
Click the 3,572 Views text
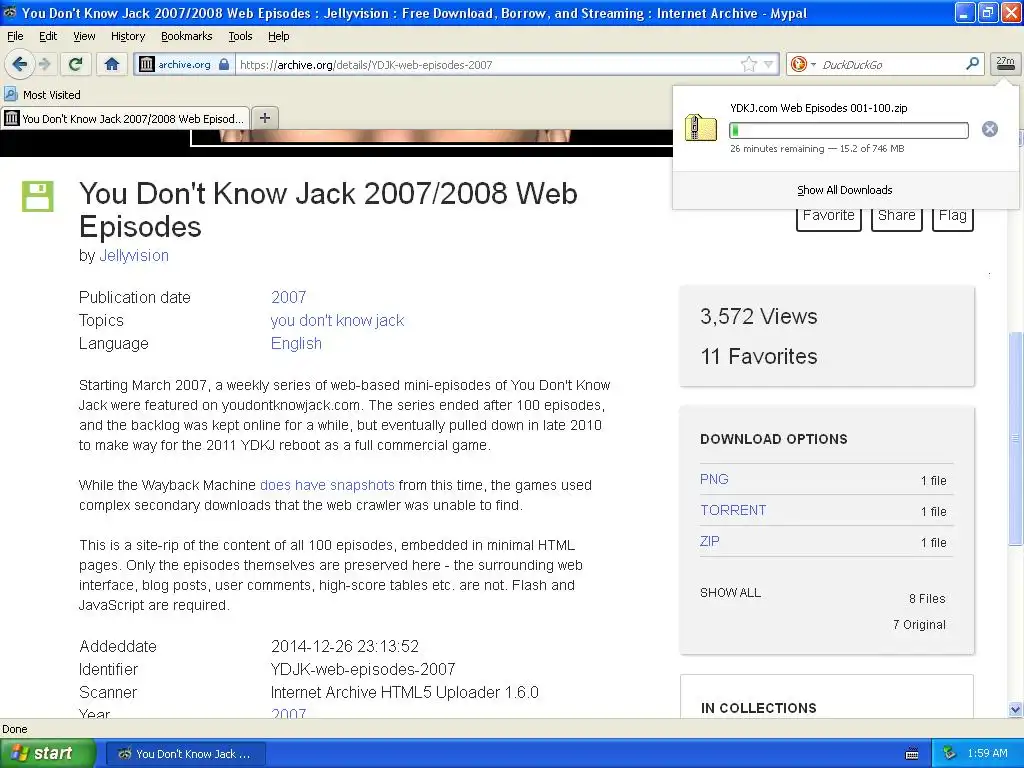tap(759, 317)
